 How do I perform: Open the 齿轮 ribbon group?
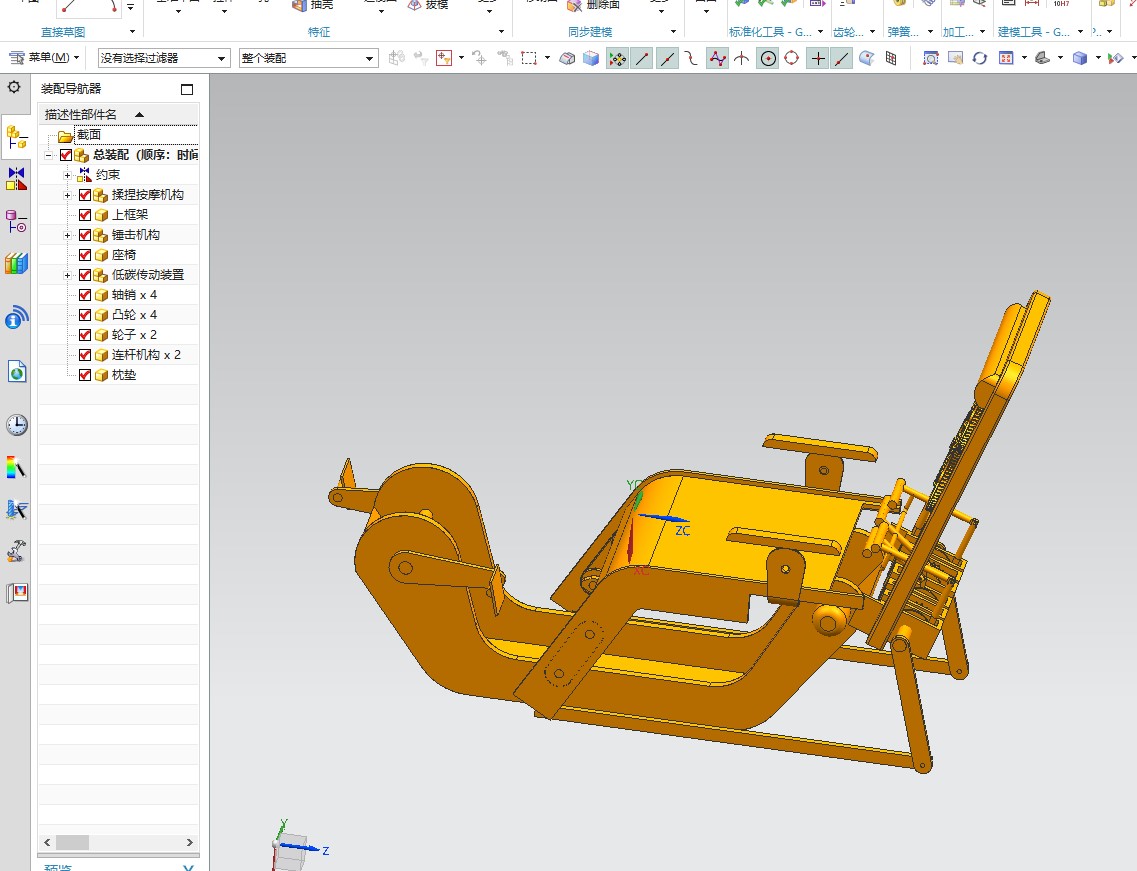coord(853,32)
